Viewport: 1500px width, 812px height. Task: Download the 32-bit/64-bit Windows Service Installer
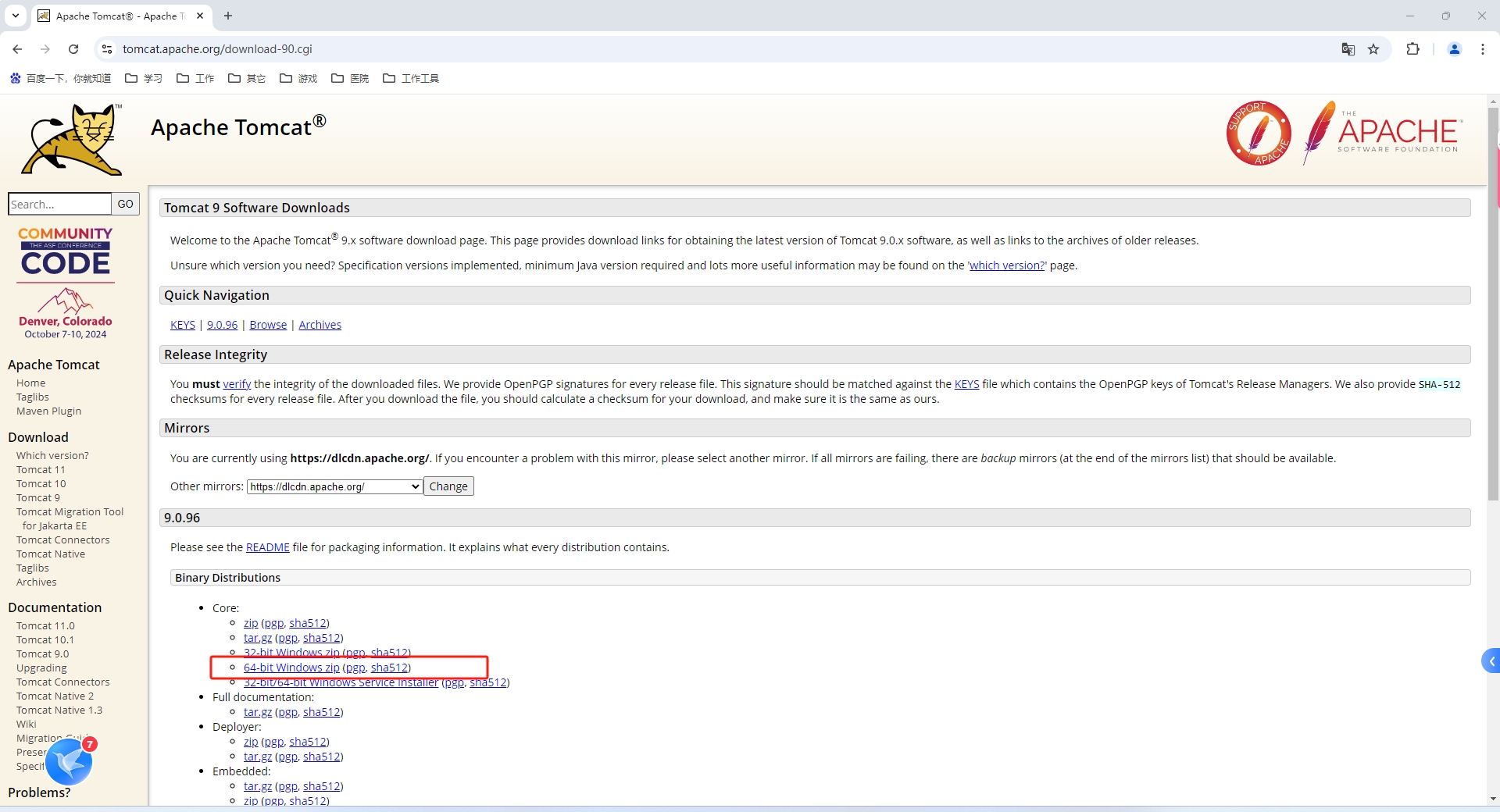click(341, 682)
